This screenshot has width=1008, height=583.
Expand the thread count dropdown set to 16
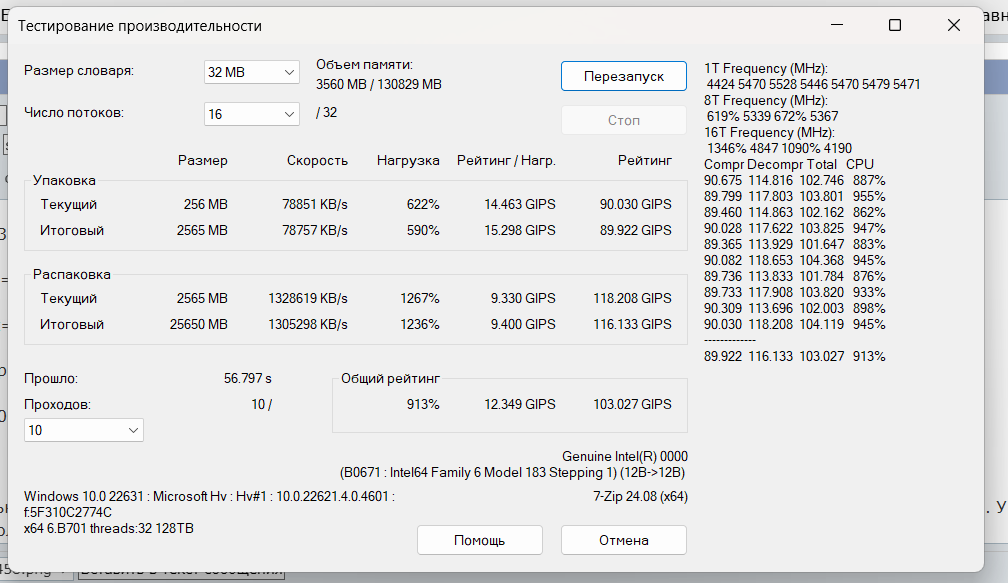pos(251,114)
